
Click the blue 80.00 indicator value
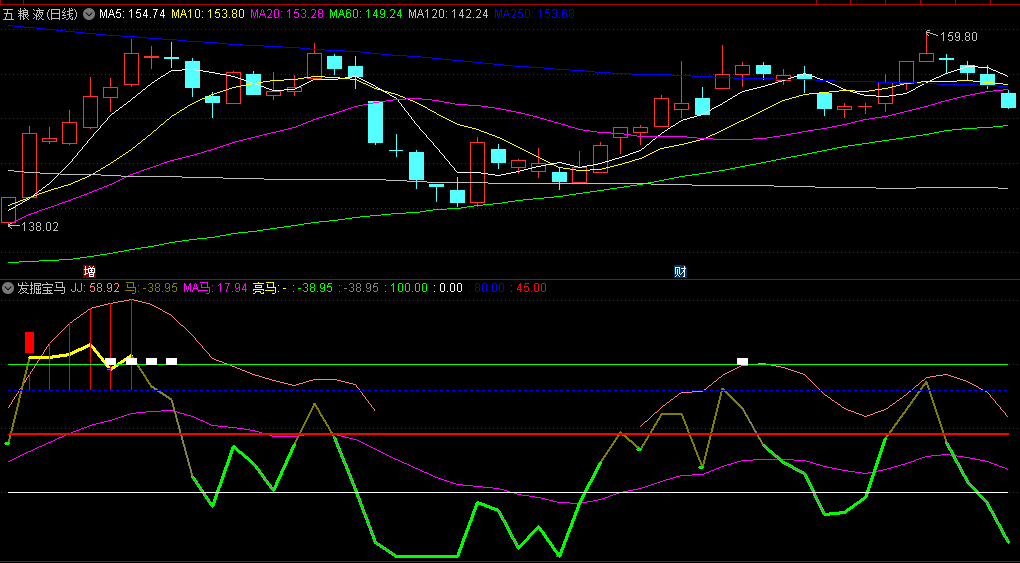pyautogui.click(x=487, y=288)
